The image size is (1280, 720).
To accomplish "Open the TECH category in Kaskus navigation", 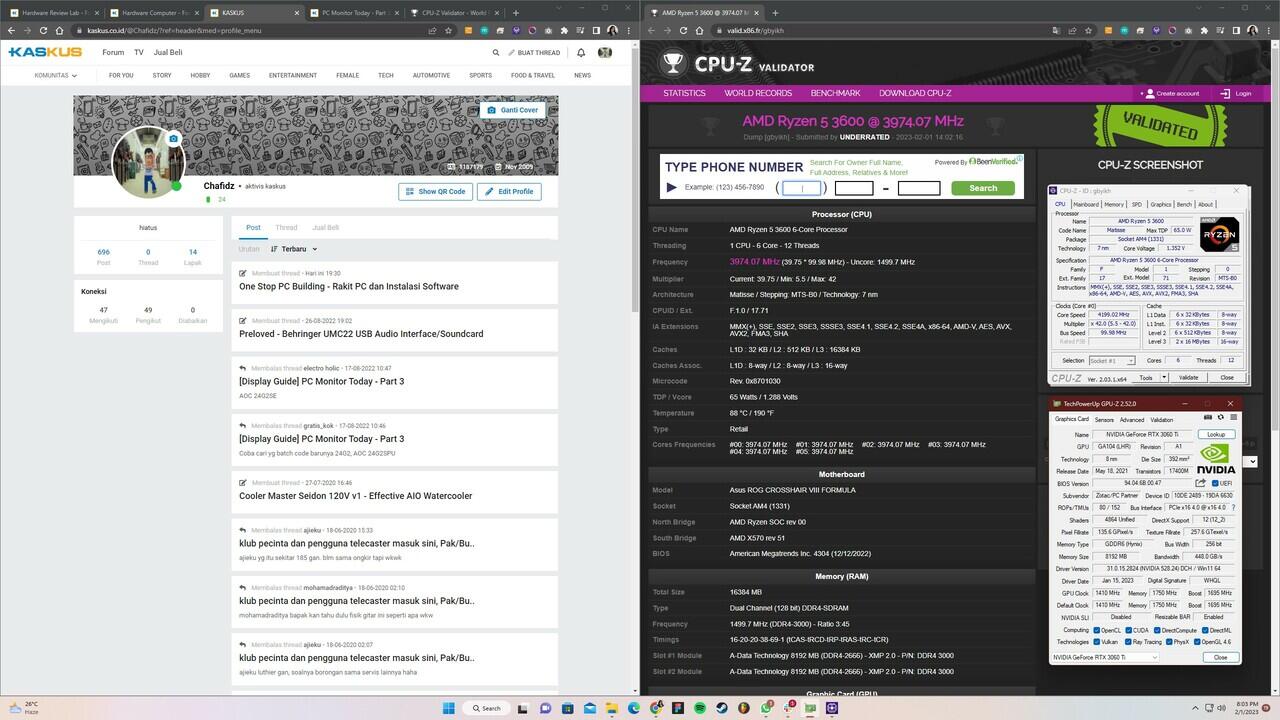I will [385, 75].
